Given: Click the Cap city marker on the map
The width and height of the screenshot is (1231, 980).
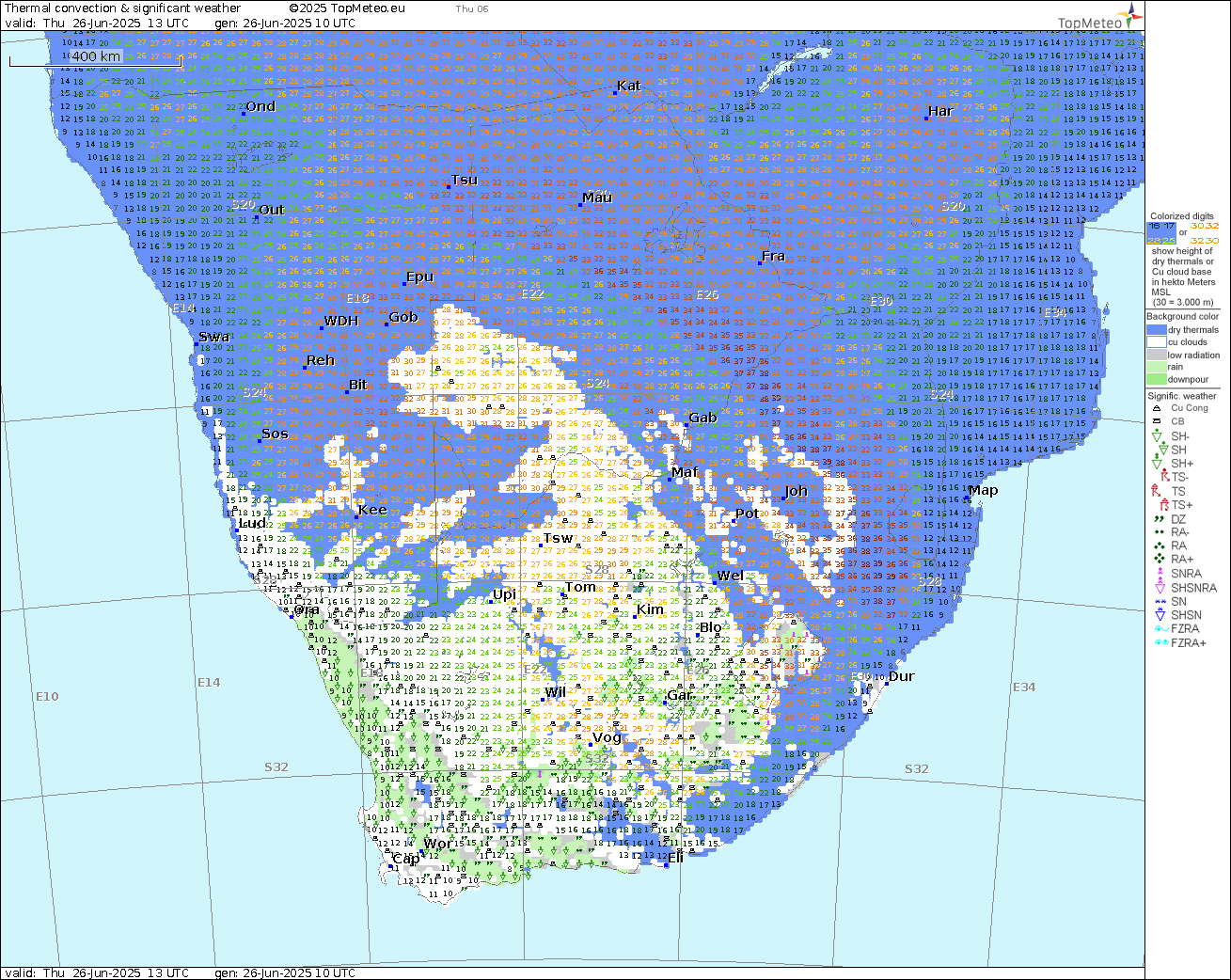Looking at the screenshot, I should pyautogui.click(x=391, y=866).
